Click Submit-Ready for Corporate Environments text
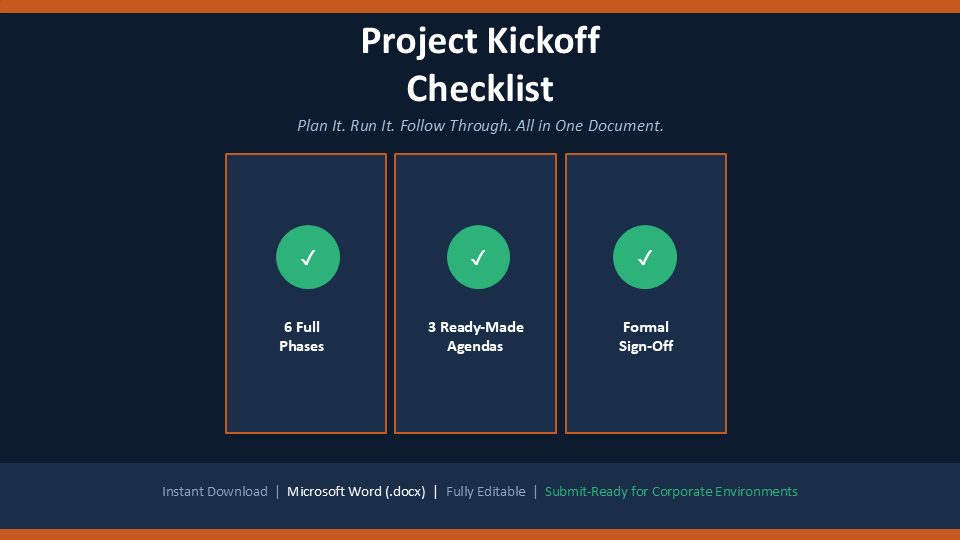 click(671, 492)
